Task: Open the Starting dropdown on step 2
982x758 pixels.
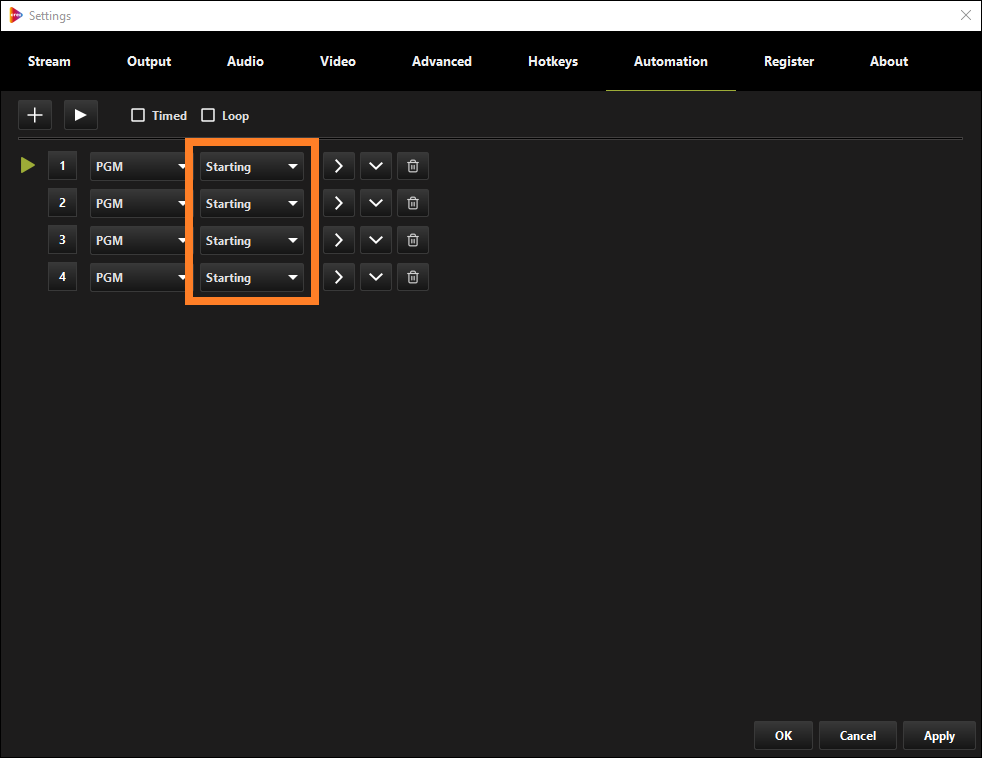Action: [x=251, y=202]
